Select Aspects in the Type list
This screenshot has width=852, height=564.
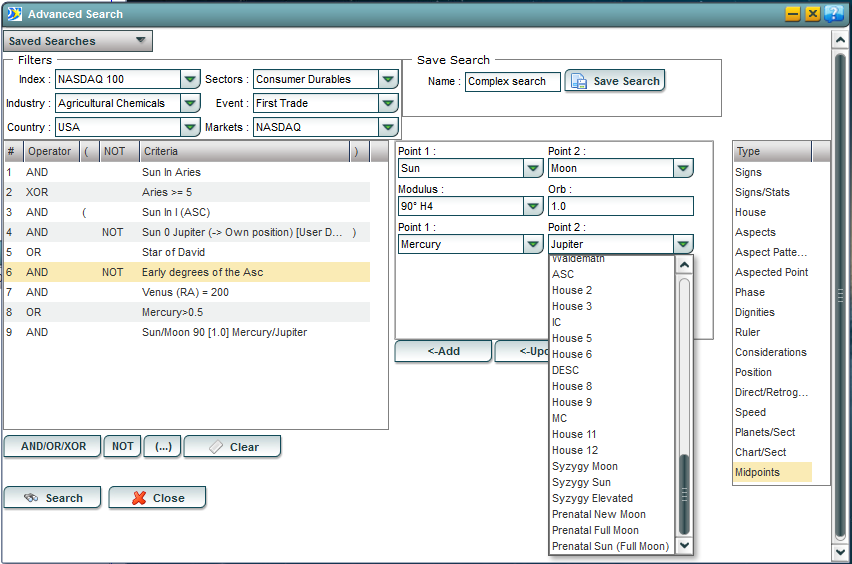point(755,232)
